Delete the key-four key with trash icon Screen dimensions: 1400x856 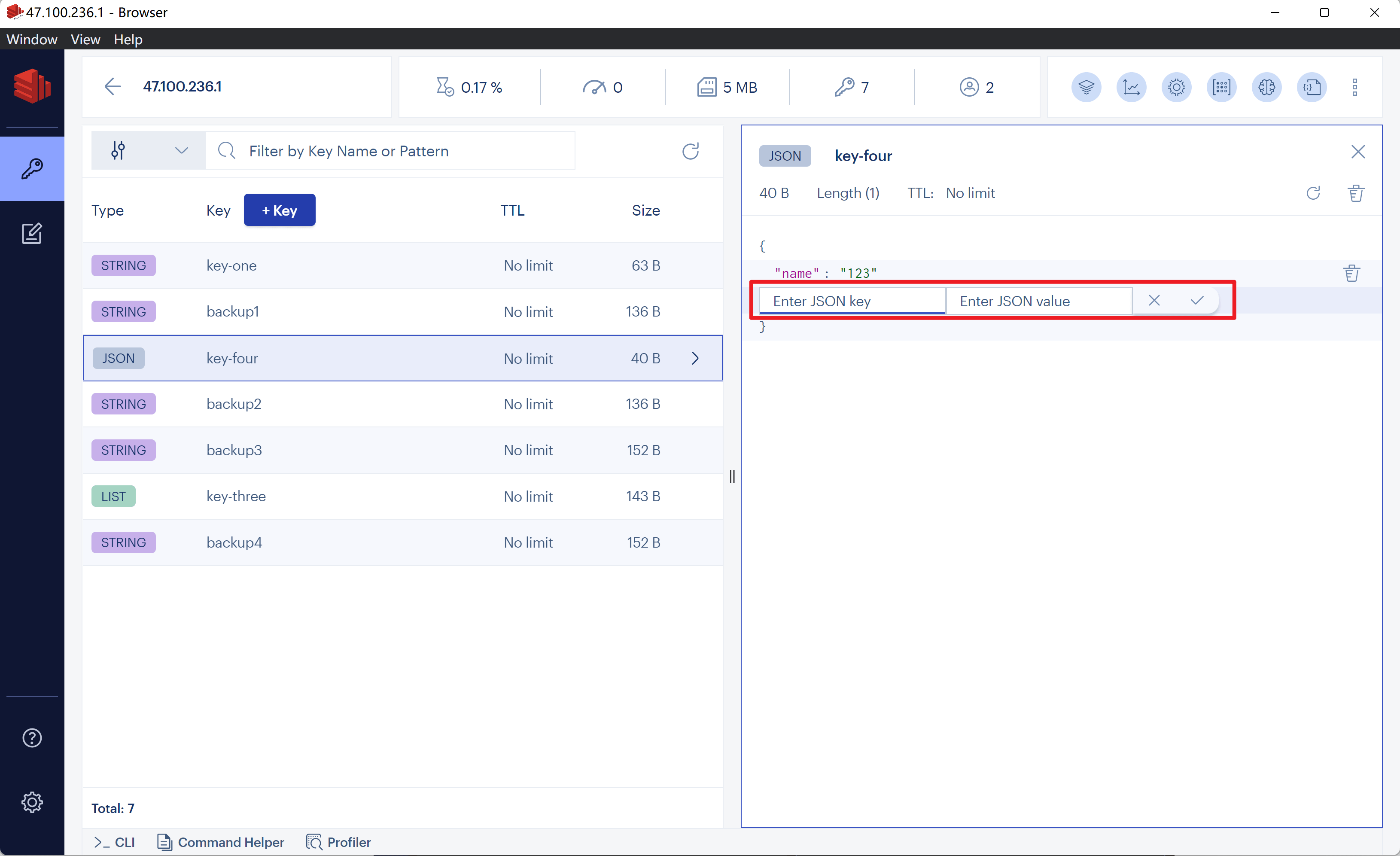pos(1356,193)
